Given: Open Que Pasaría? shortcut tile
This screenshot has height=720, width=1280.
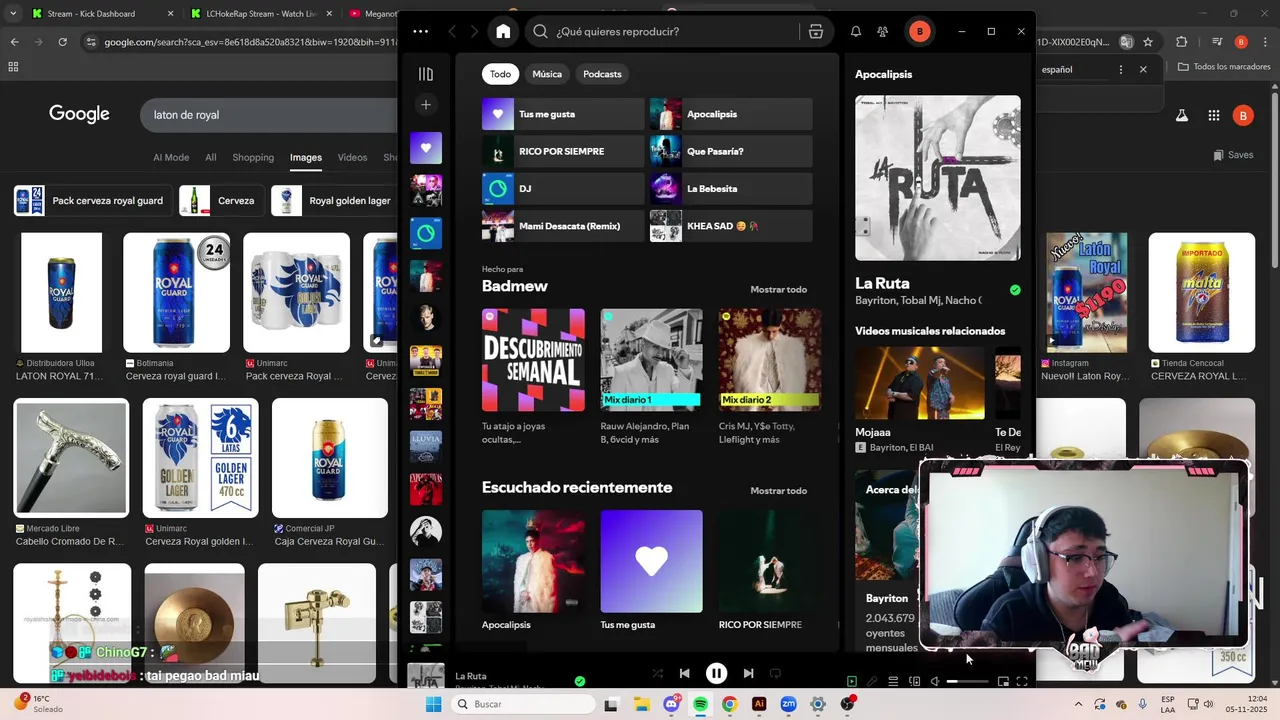Looking at the screenshot, I should pyautogui.click(x=731, y=151).
